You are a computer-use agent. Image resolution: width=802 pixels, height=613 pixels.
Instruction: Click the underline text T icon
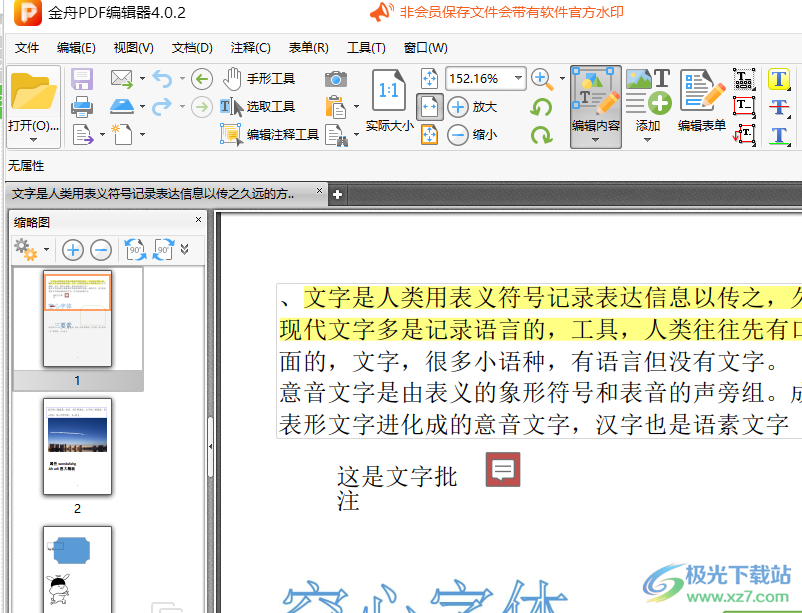(779, 136)
